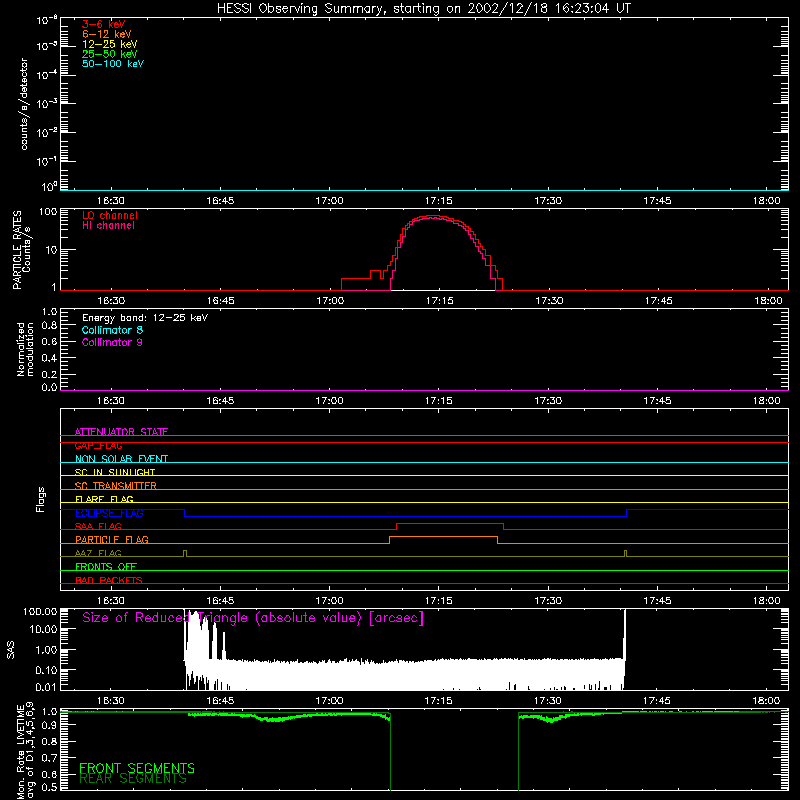This screenshot has height=800, width=800.
Task: Click 18:00 tick label under SAS plot
Action: point(766,701)
